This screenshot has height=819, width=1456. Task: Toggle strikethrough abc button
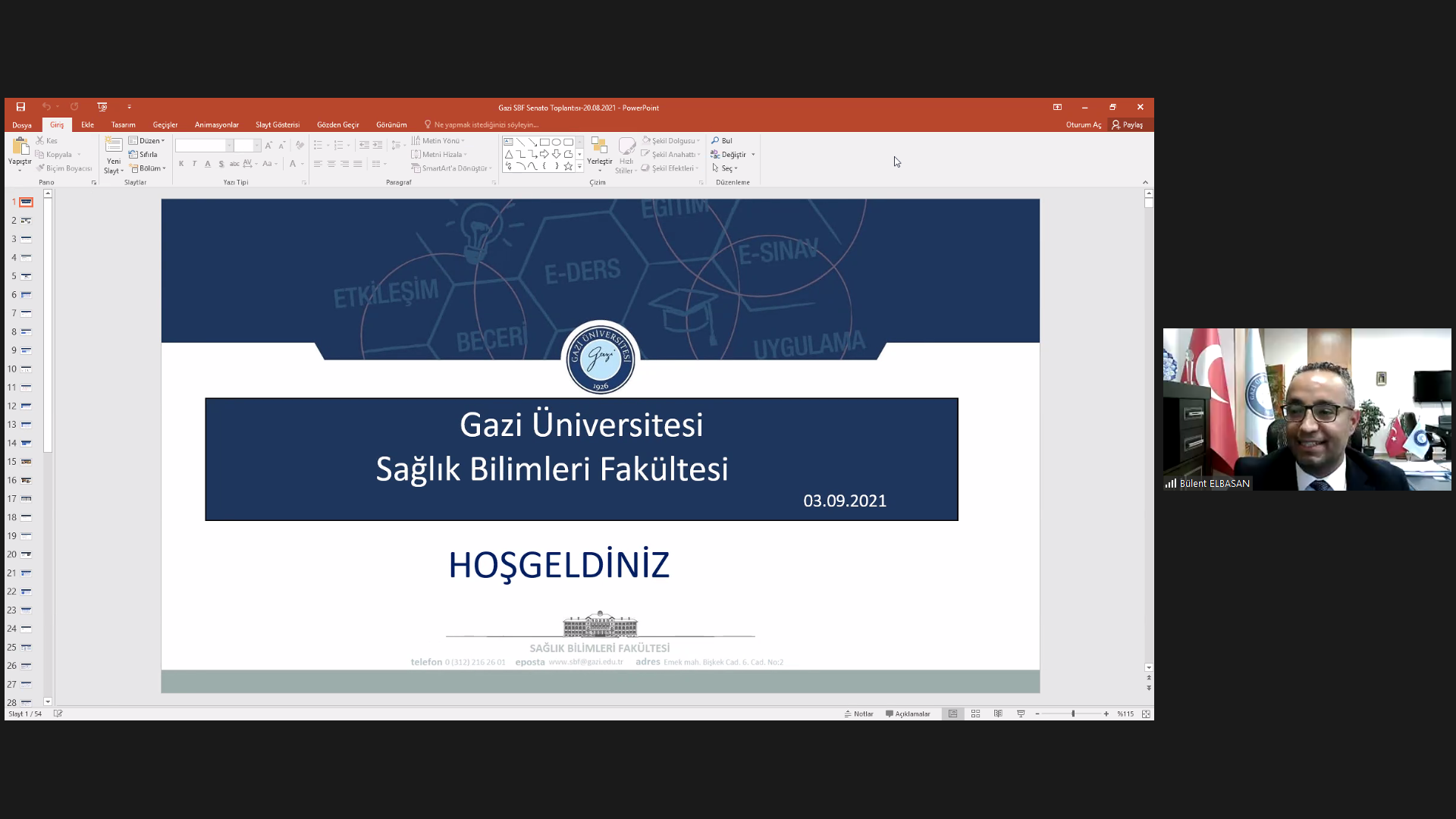pyautogui.click(x=234, y=164)
